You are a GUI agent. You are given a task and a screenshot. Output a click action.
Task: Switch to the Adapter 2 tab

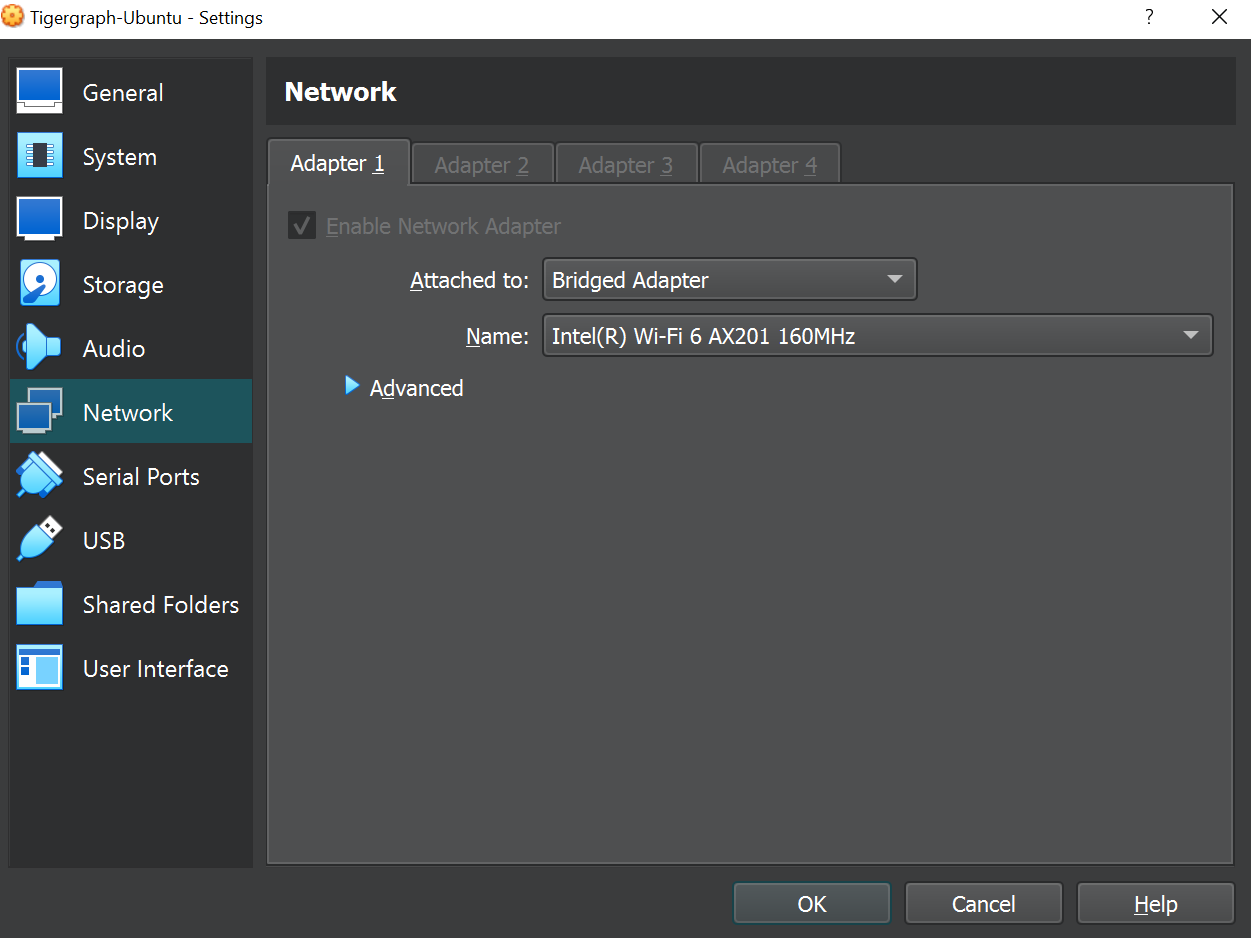pyautogui.click(x=481, y=164)
